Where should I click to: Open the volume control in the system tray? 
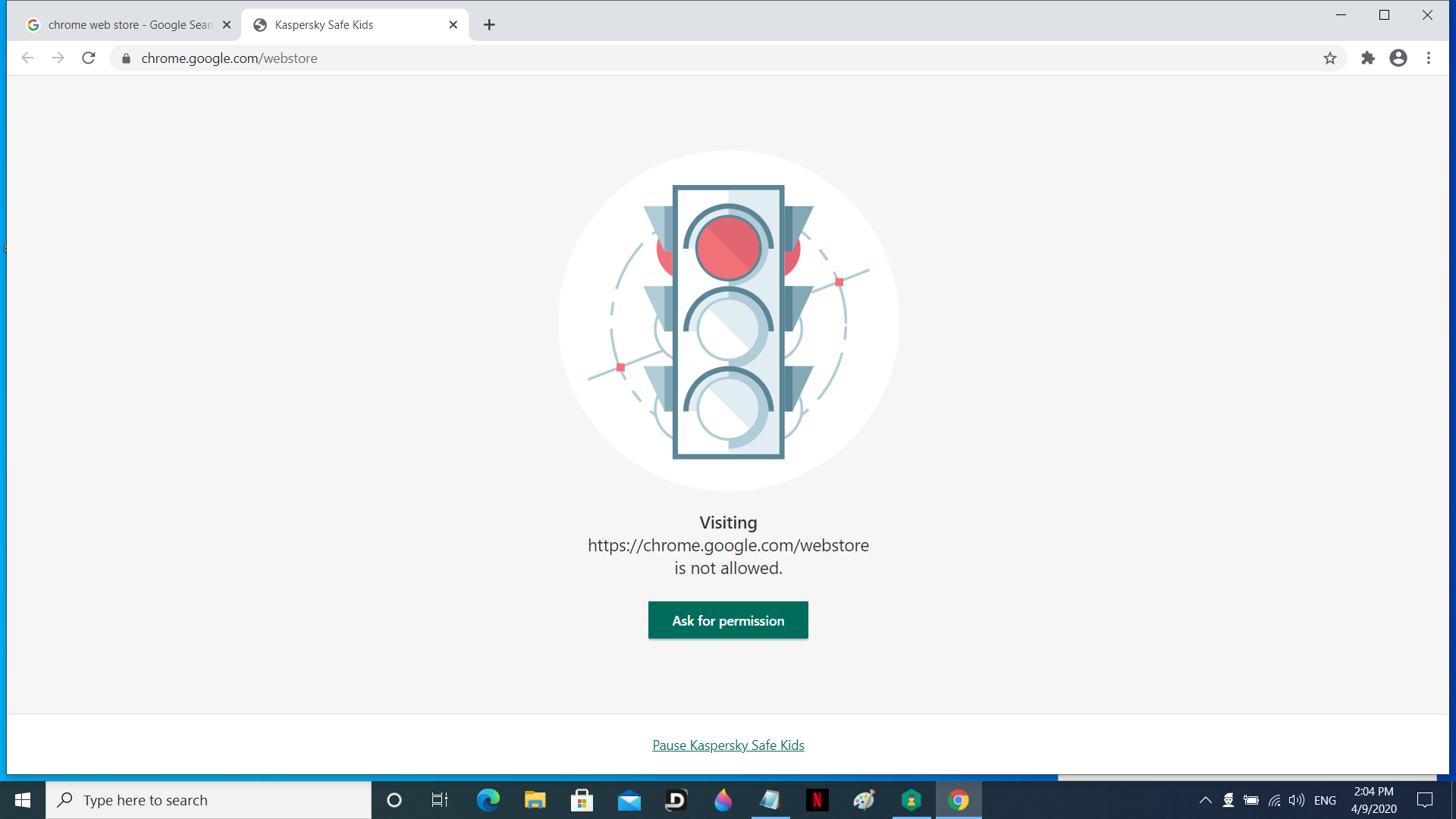click(1297, 800)
